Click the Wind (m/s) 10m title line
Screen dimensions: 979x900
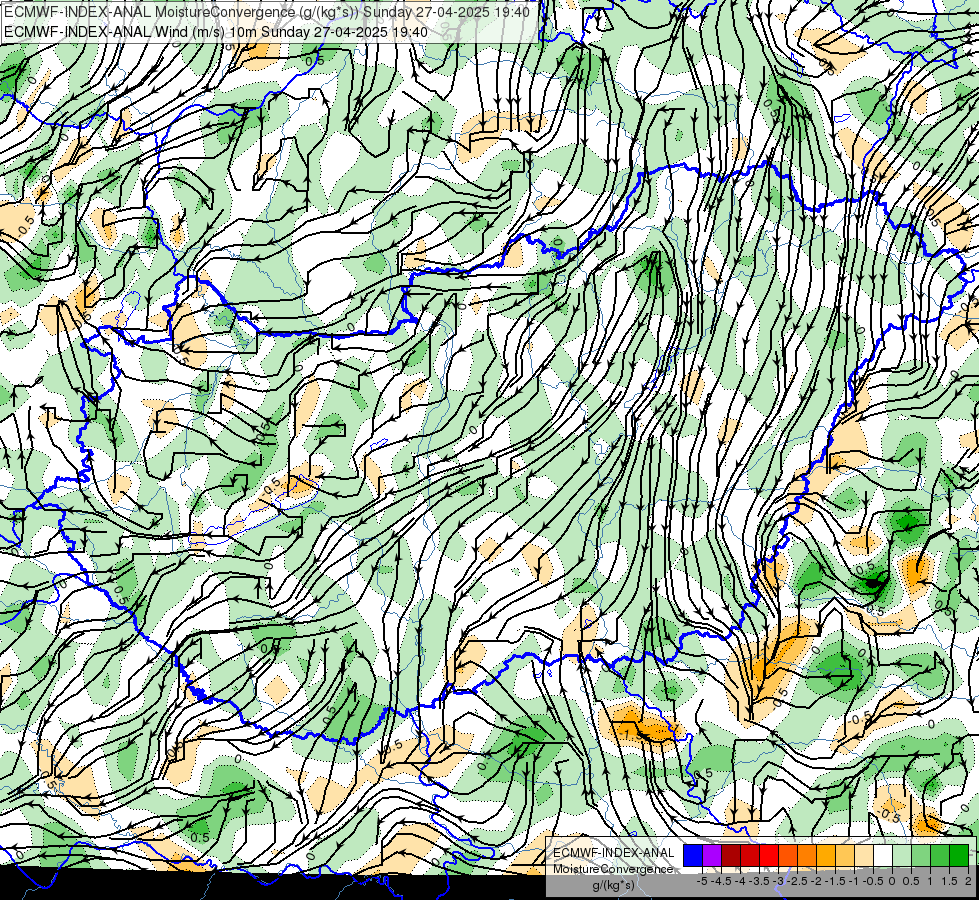click(x=216, y=32)
